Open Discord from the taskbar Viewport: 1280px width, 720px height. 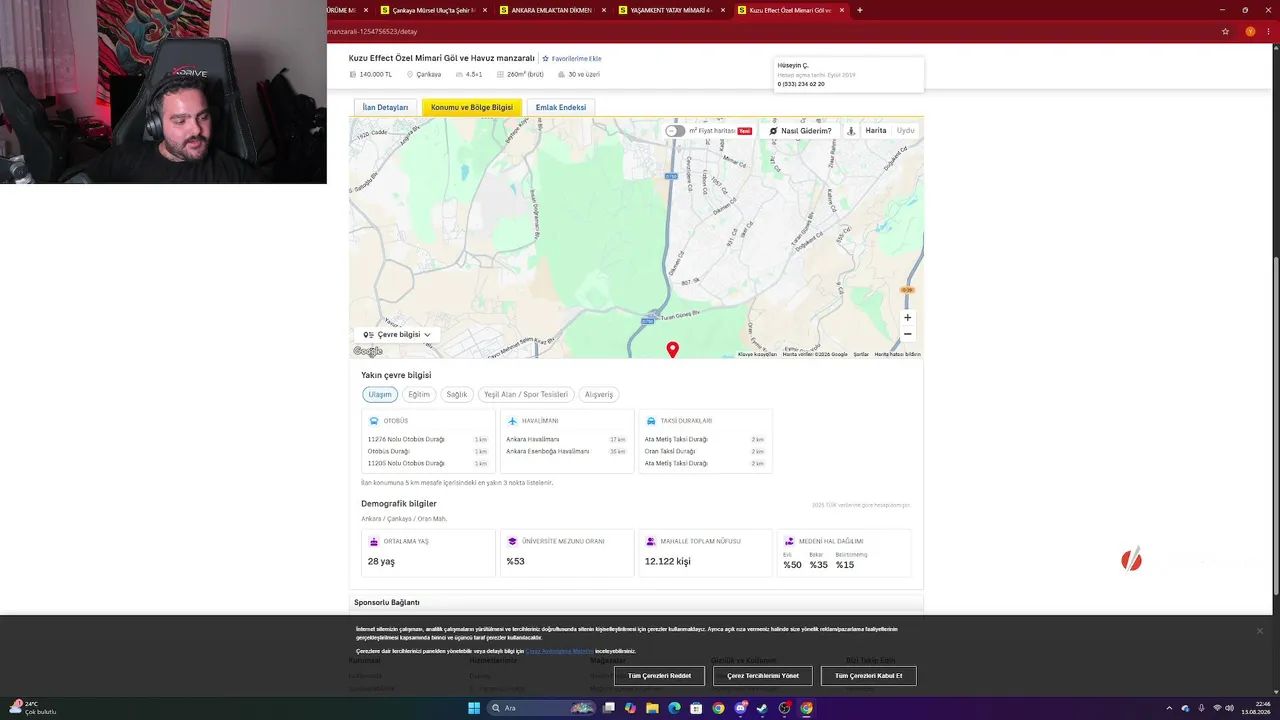tap(741, 708)
